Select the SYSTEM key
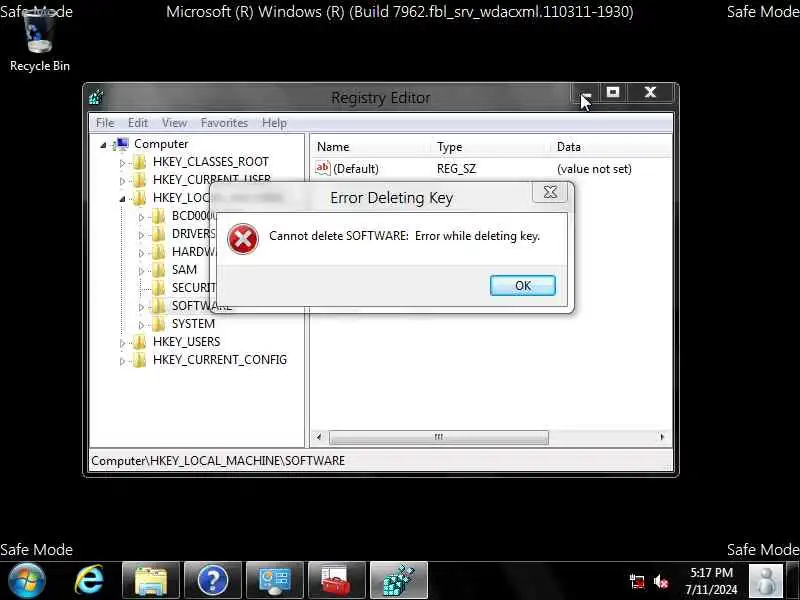Screen dimensions: 800x600 (193, 324)
